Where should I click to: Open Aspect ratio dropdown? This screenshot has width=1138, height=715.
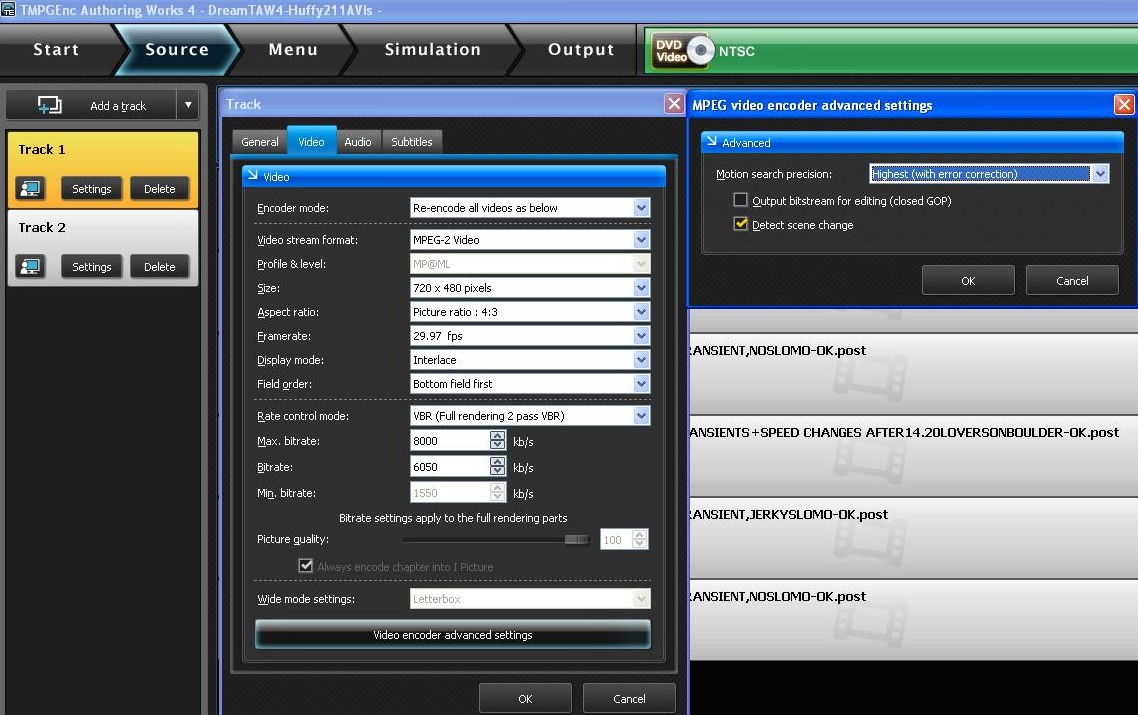(641, 311)
